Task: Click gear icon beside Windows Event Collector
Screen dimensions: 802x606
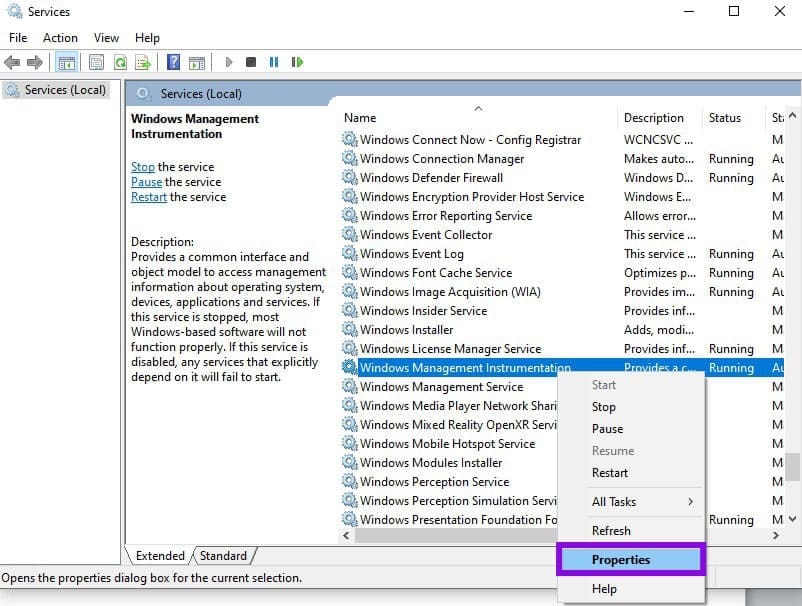Action: tap(349, 234)
